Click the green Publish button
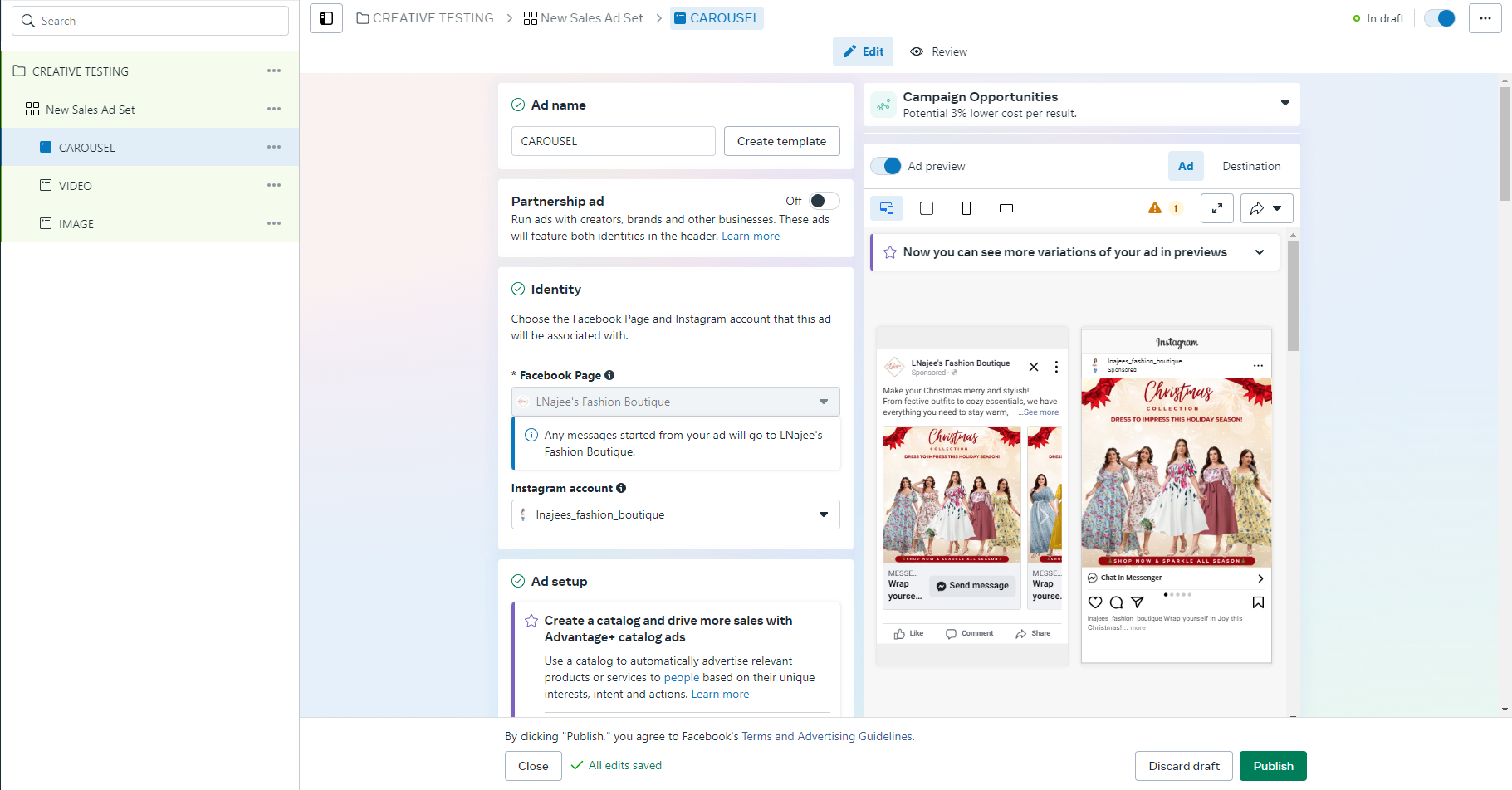The image size is (1512, 790). (x=1274, y=766)
